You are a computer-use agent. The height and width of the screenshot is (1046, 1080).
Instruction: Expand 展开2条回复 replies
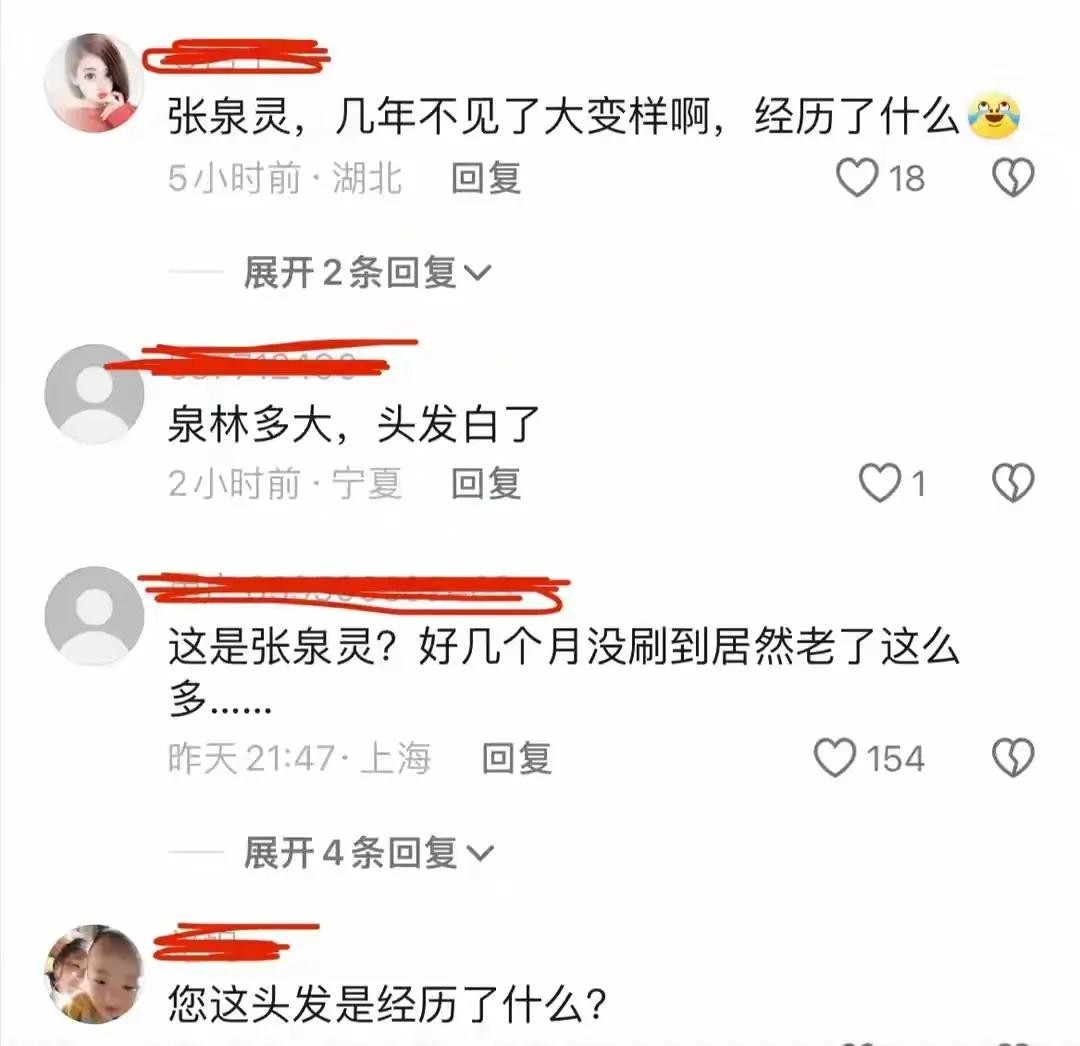[367, 273]
